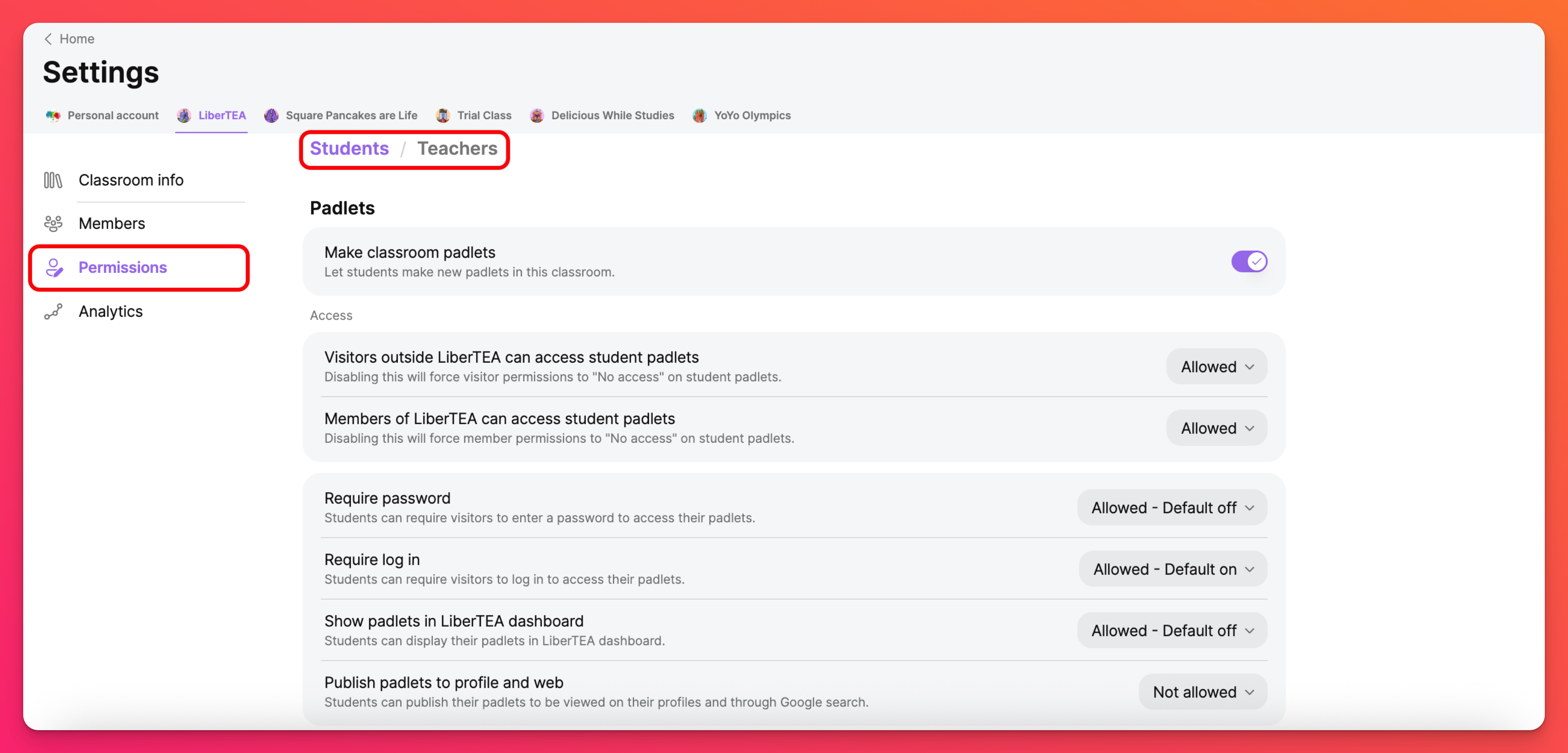Expand Show padlets in LiberTEA dashboard dropdown
This screenshot has width=1568, height=753.
(x=1172, y=631)
